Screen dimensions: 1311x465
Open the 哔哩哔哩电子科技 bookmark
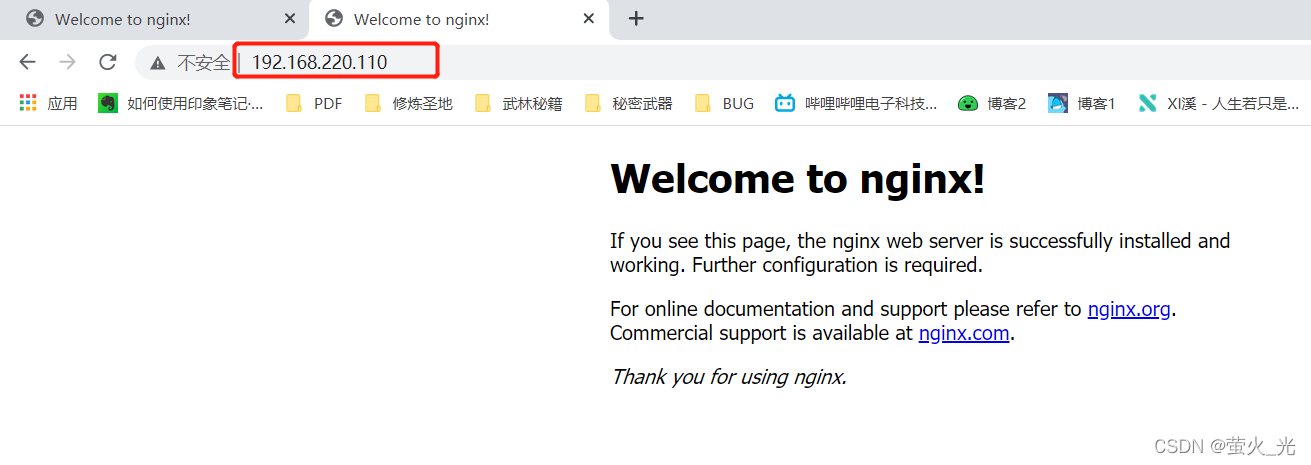point(857,102)
